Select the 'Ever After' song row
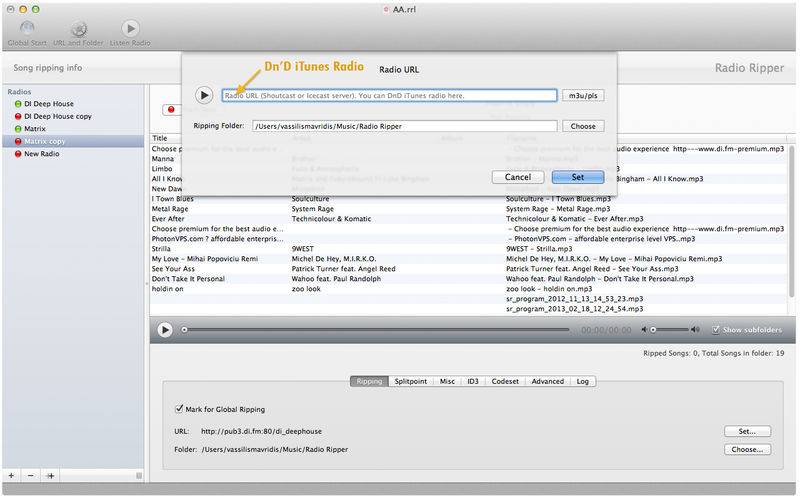 click(468, 219)
